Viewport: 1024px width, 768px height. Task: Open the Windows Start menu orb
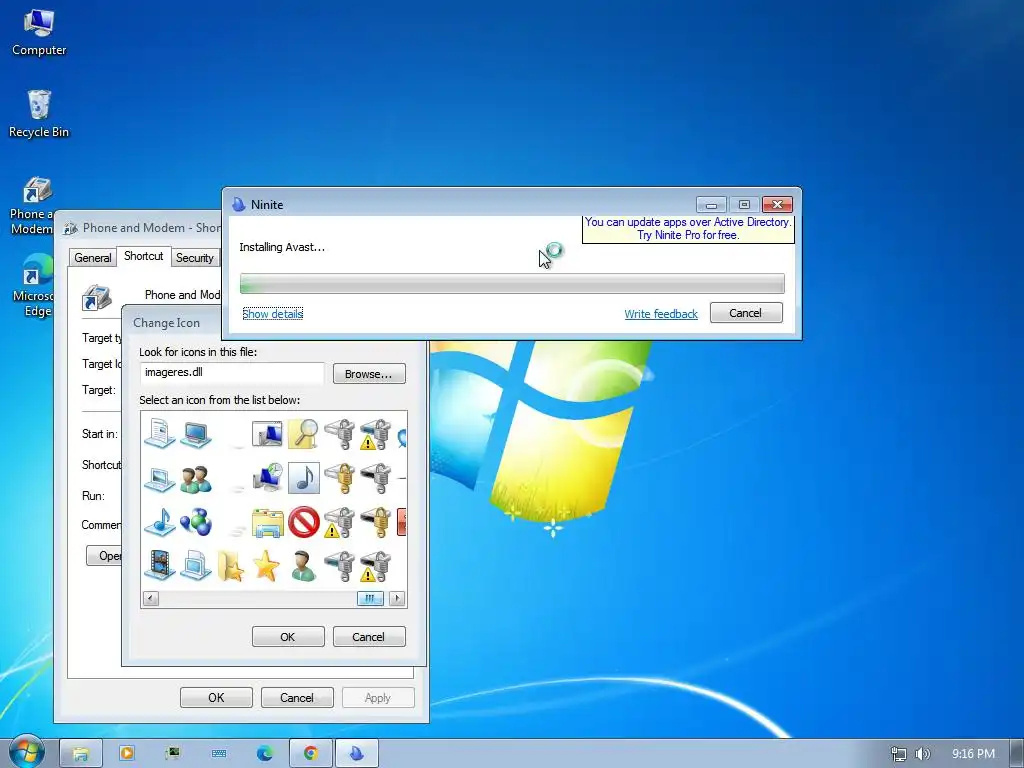tap(27, 752)
